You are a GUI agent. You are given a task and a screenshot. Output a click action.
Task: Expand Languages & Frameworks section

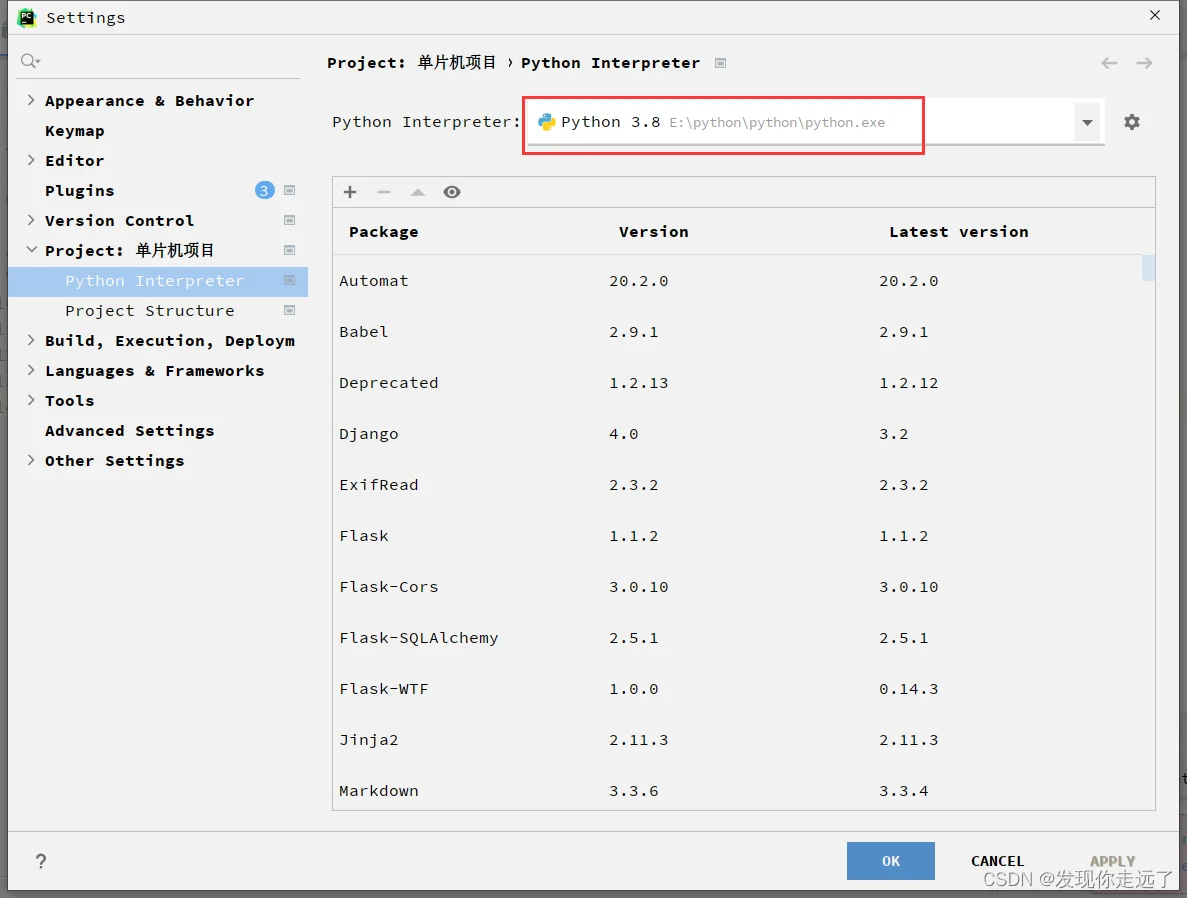(x=31, y=369)
